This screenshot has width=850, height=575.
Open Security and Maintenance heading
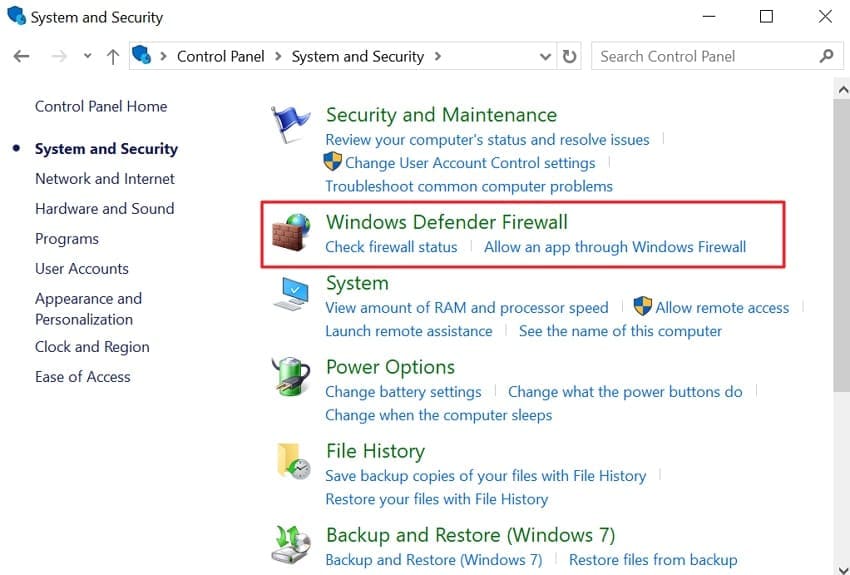tap(441, 115)
